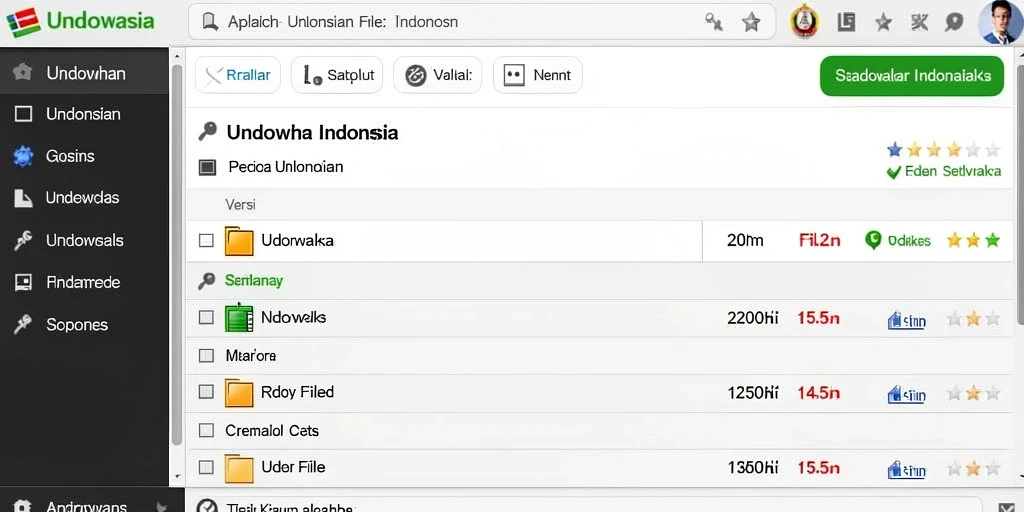Viewport: 1024px width, 512px height.
Task: Click the Eden Setlvraka verified link
Action: click(944, 172)
